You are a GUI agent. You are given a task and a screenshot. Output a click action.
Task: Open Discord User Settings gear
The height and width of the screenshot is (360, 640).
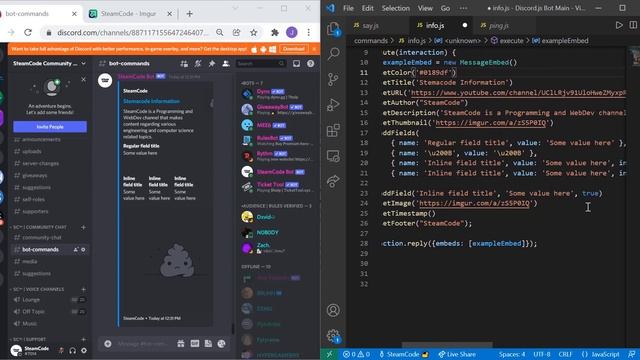point(84,350)
